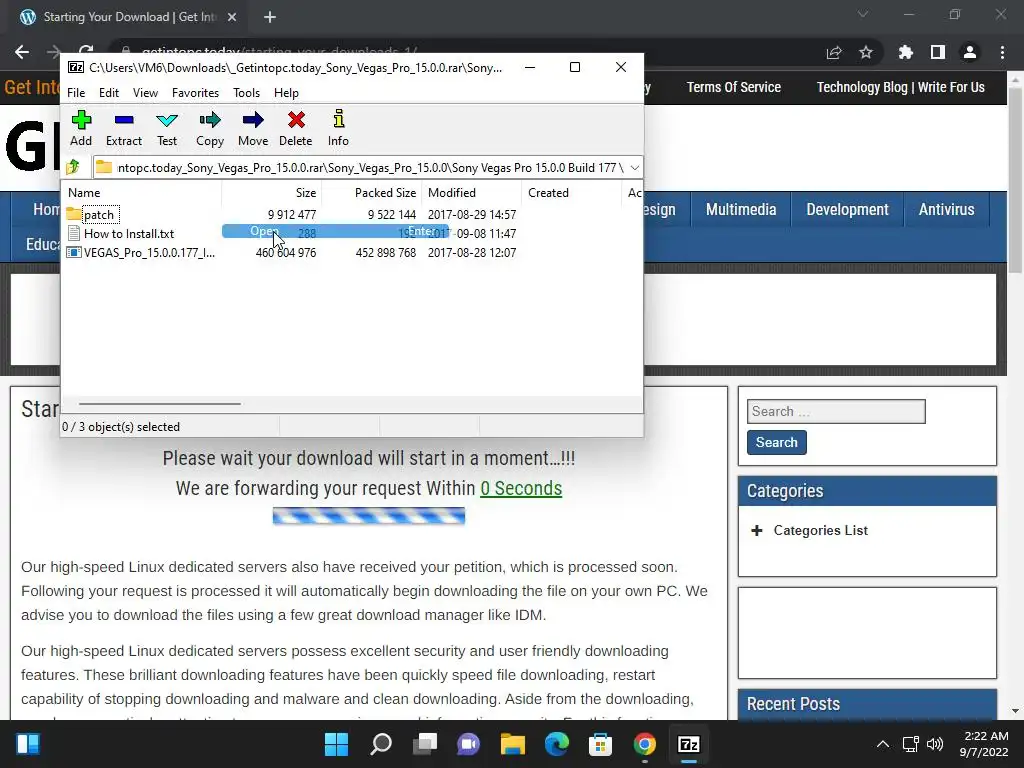Expand 7-Zip address path dropdown
Screen dimensions: 1024x768
click(634, 167)
